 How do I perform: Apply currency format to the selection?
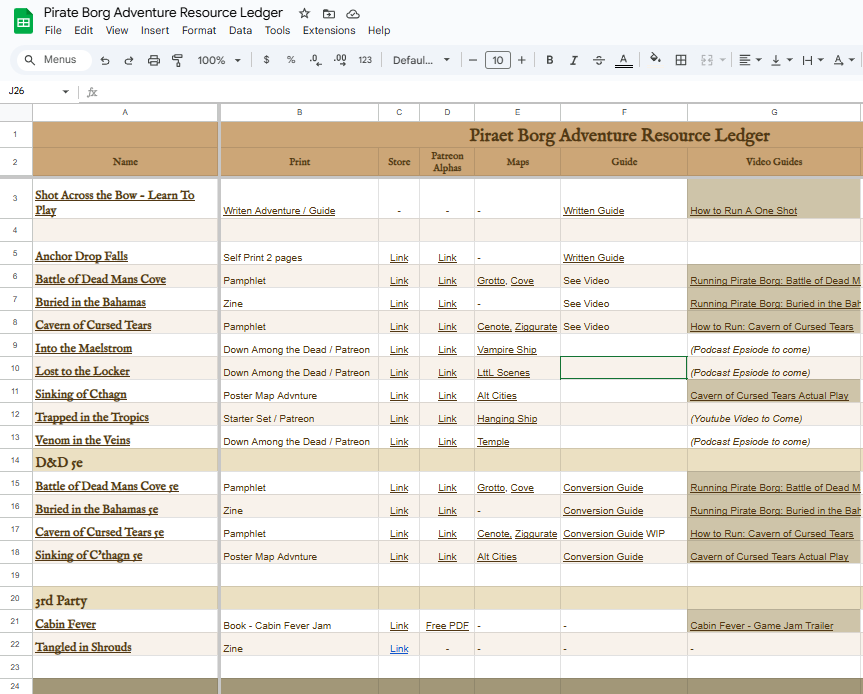pyautogui.click(x=265, y=60)
